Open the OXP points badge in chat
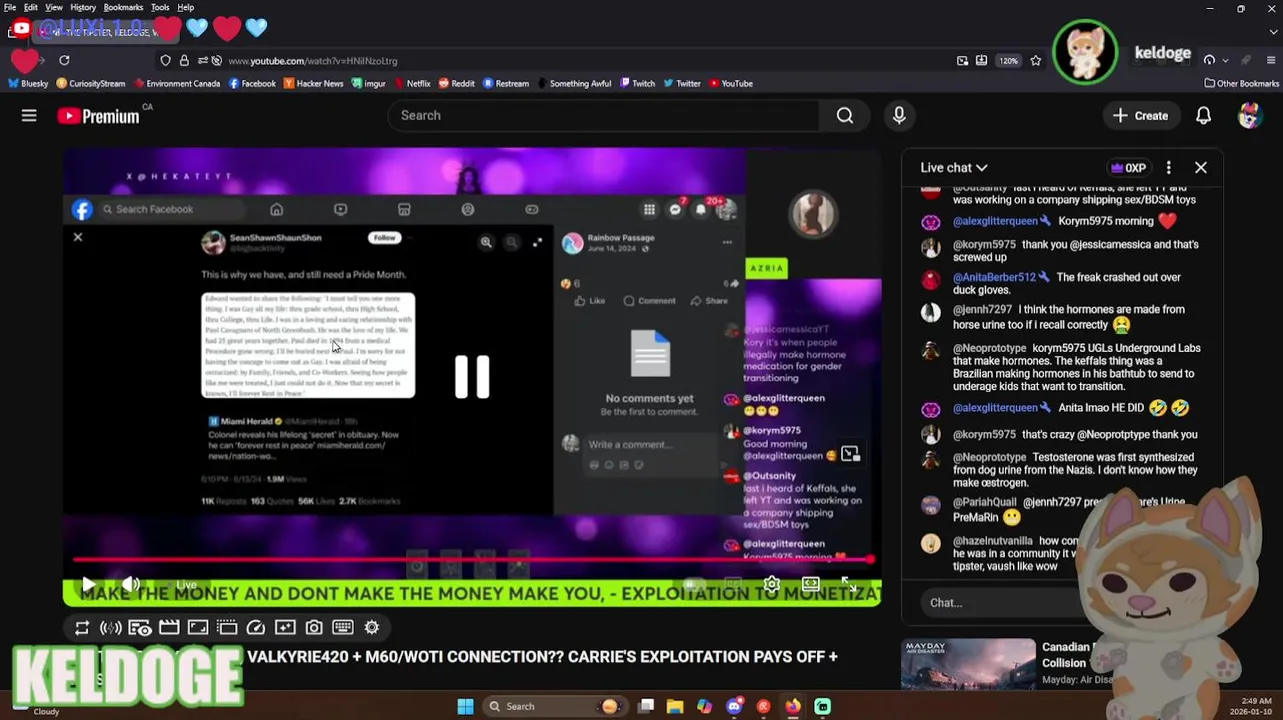Viewport: 1283px width, 720px height. [1128, 168]
